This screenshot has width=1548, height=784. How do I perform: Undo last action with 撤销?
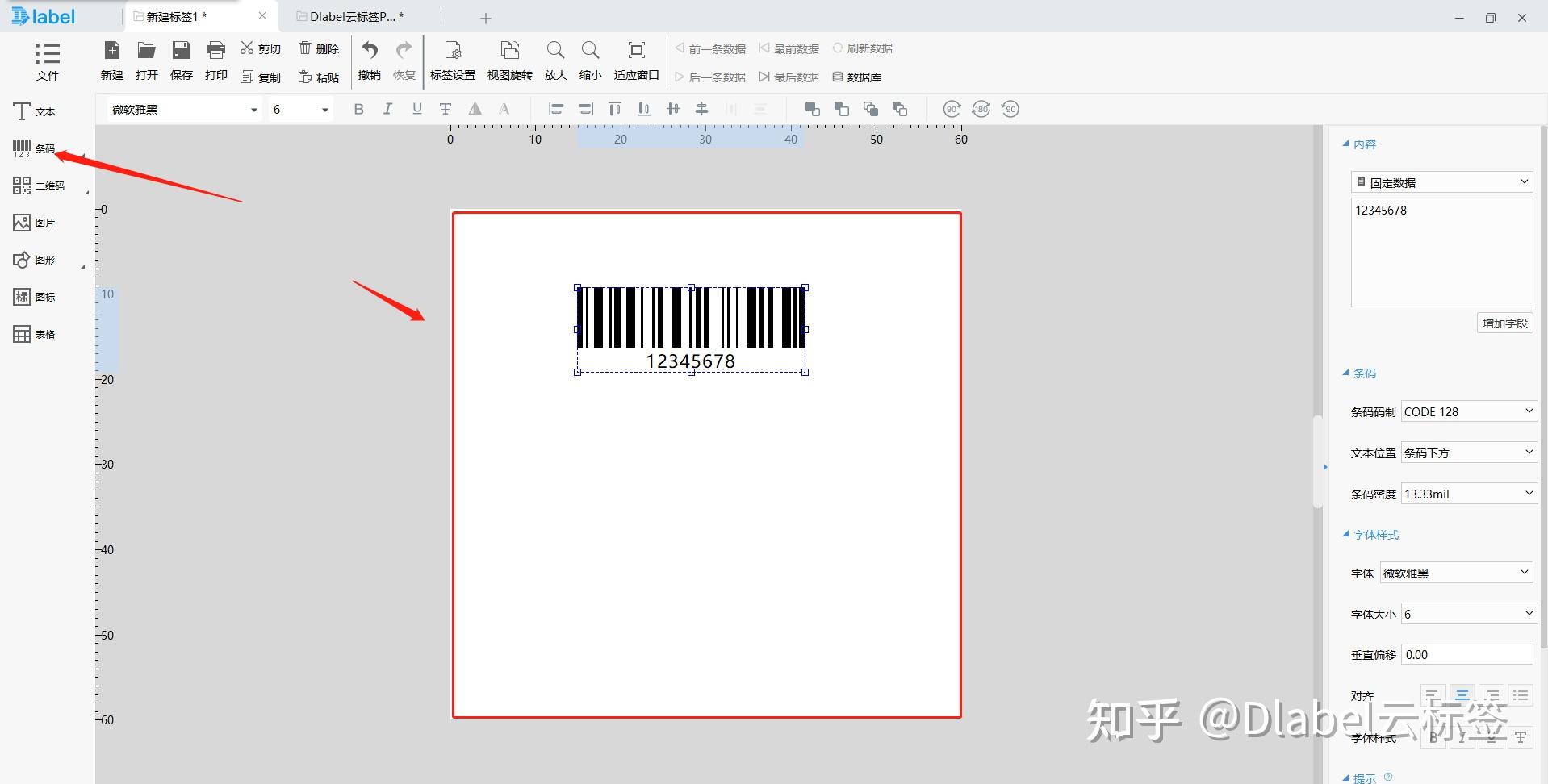370,61
